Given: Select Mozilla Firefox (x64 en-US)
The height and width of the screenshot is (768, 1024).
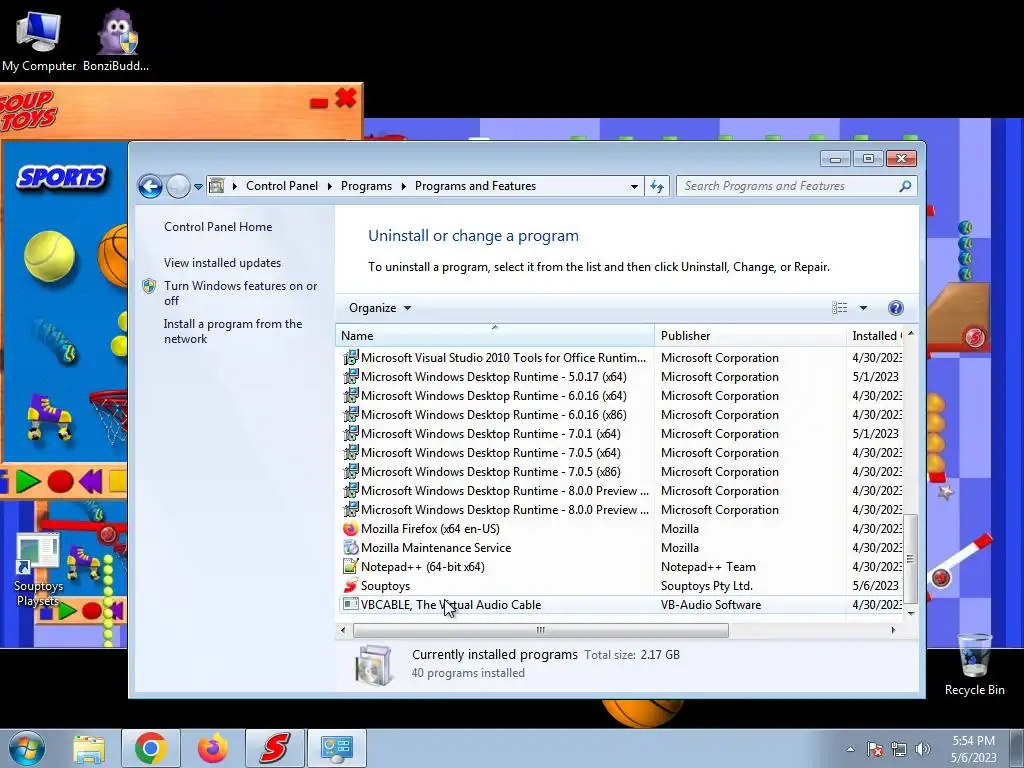Looking at the screenshot, I should (x=620, y=529).
